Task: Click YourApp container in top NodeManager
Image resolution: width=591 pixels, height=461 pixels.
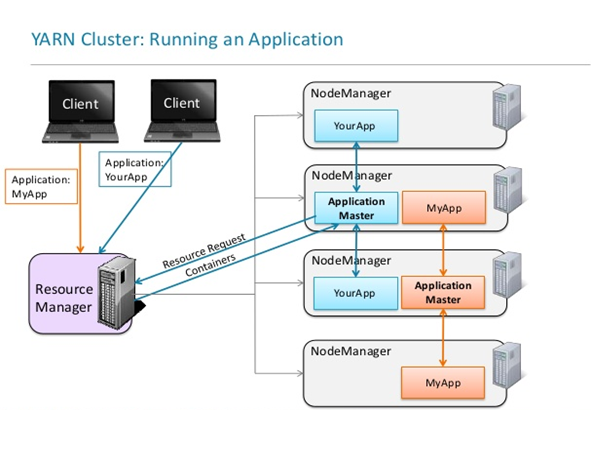Action: pyautogui.click(x=356, y=126)
